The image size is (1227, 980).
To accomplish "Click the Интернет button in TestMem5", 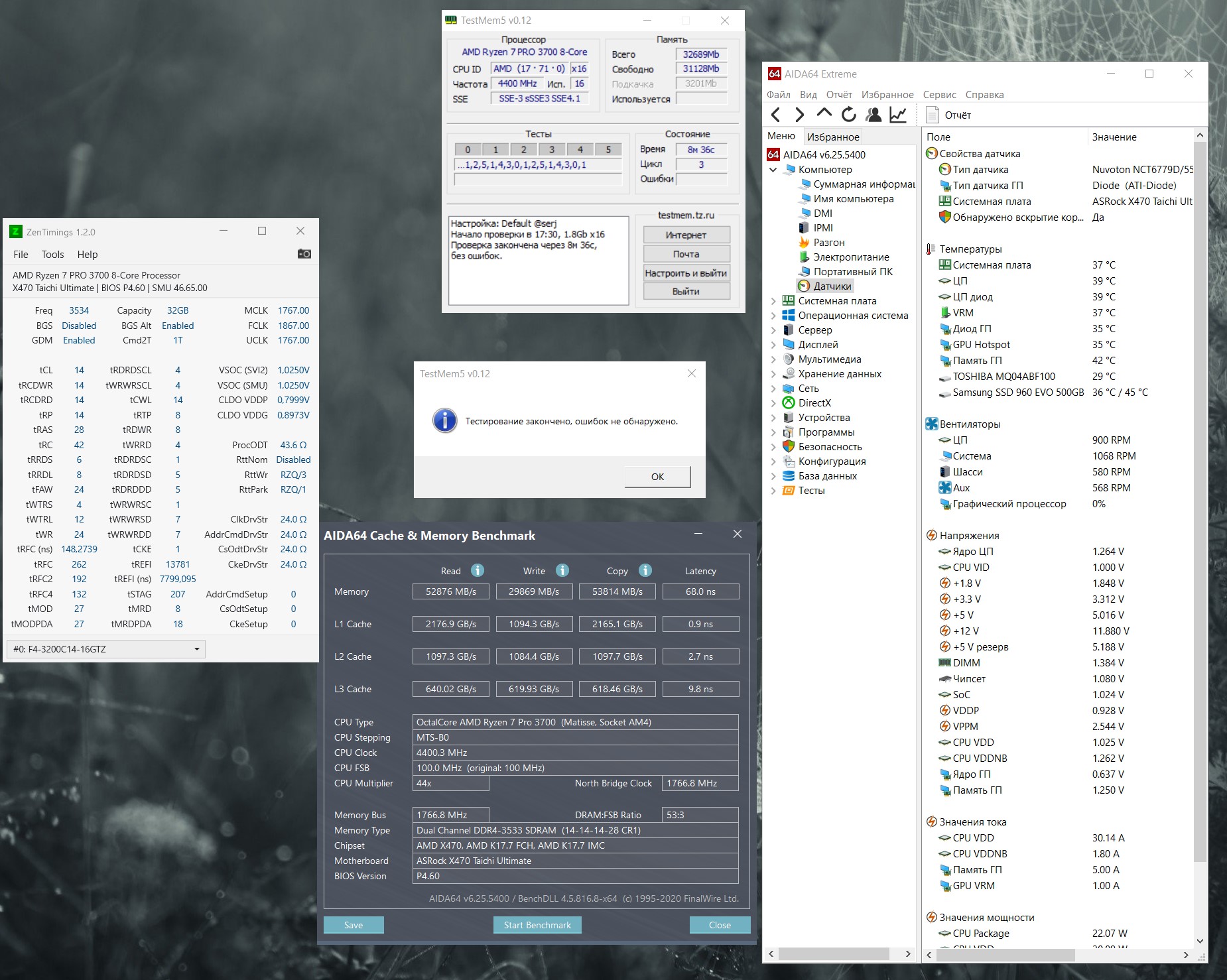I will tap(686, 235).
